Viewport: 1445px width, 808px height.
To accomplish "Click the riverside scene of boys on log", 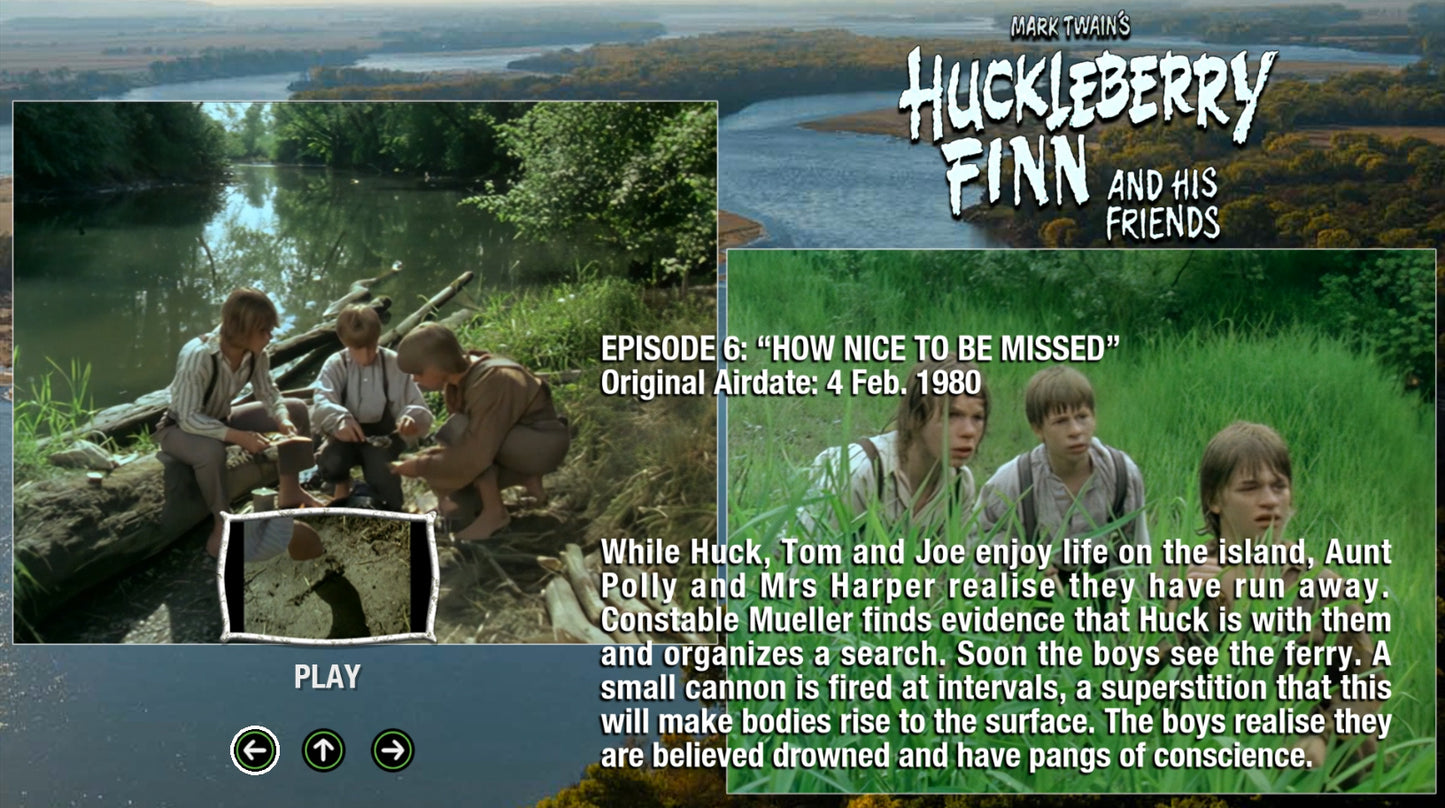I will coord(365,372).
